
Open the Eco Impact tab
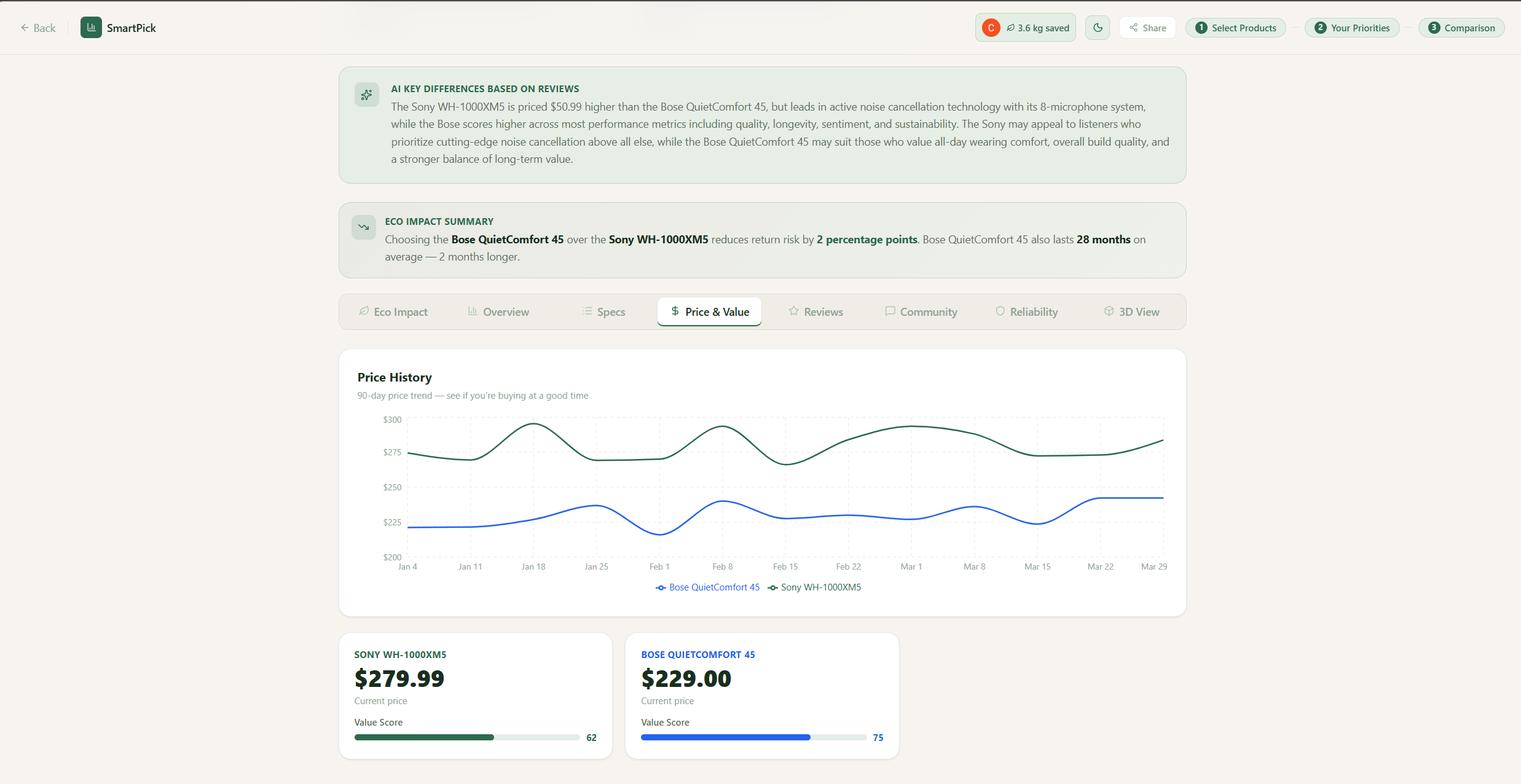coord(393,312)
